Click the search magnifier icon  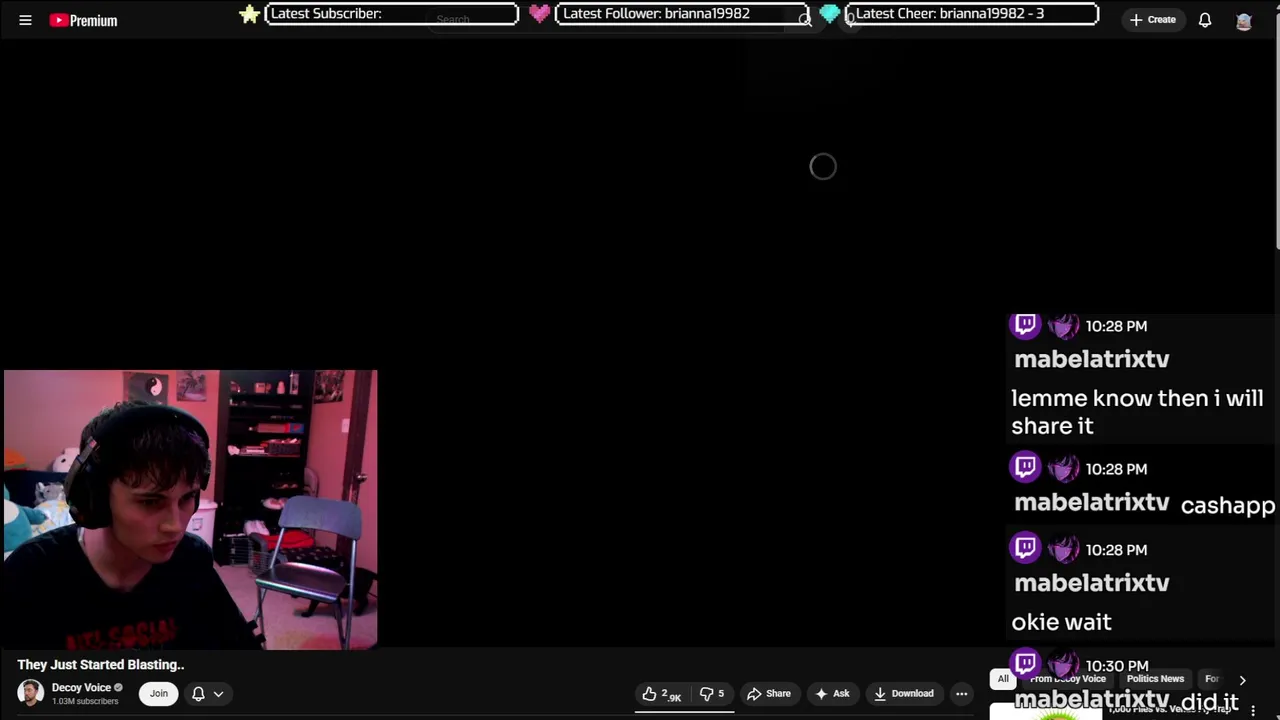805,20
